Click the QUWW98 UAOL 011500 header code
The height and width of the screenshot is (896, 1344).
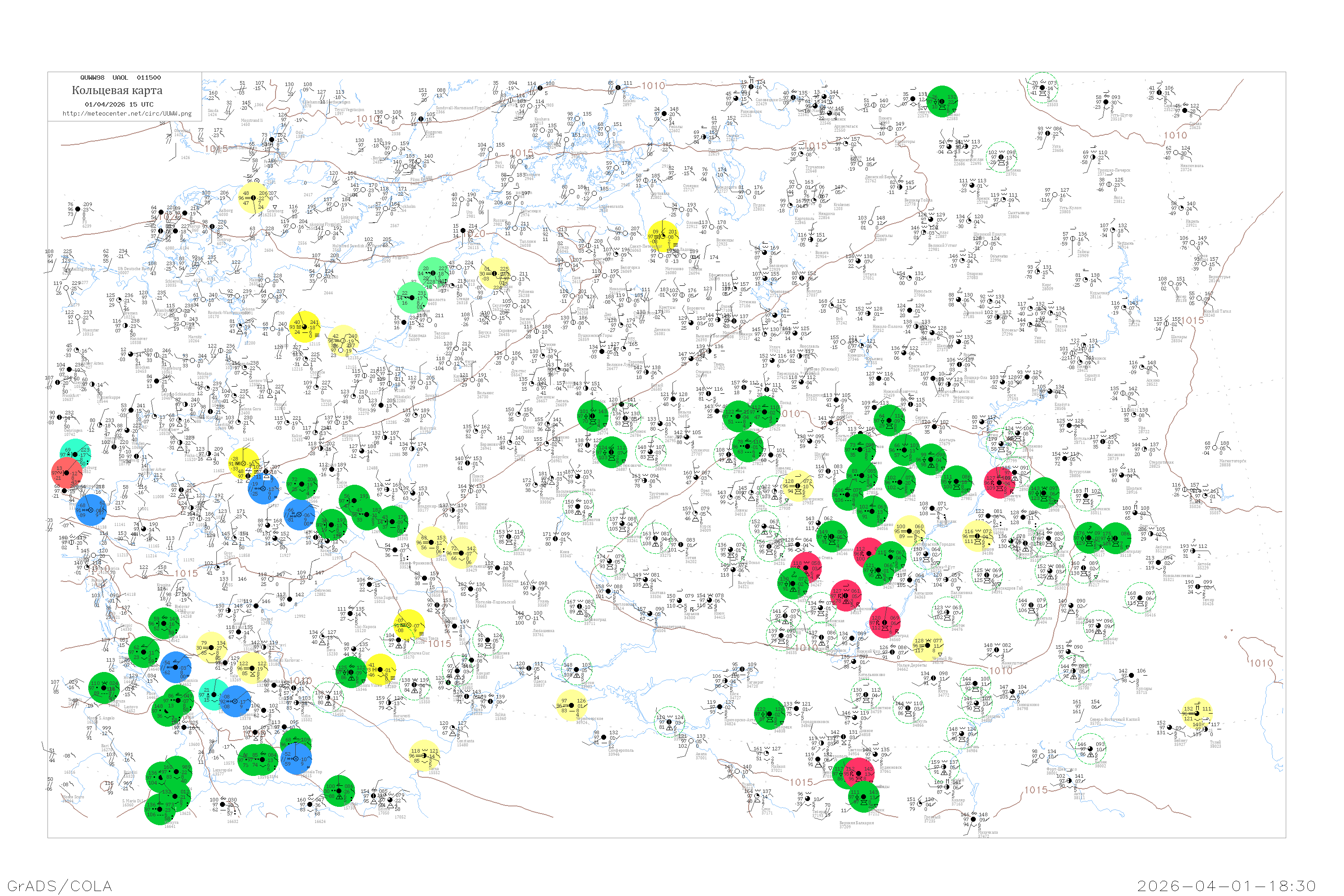120,78
